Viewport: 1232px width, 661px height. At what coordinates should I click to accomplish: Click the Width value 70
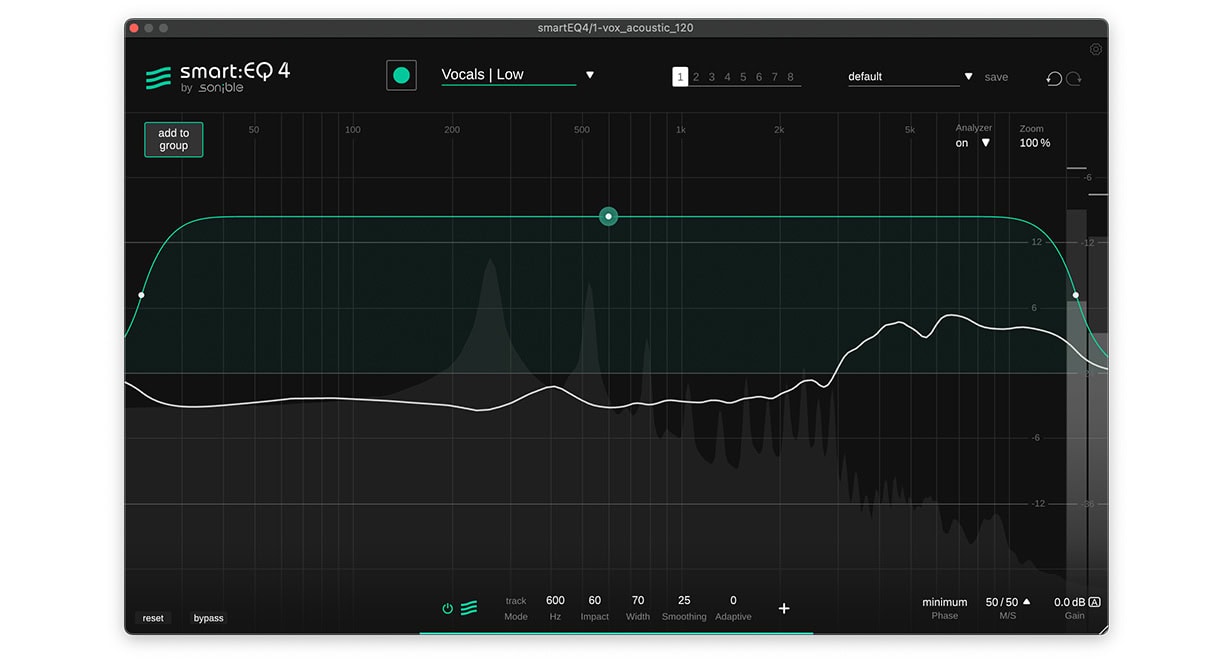[638, 600]
